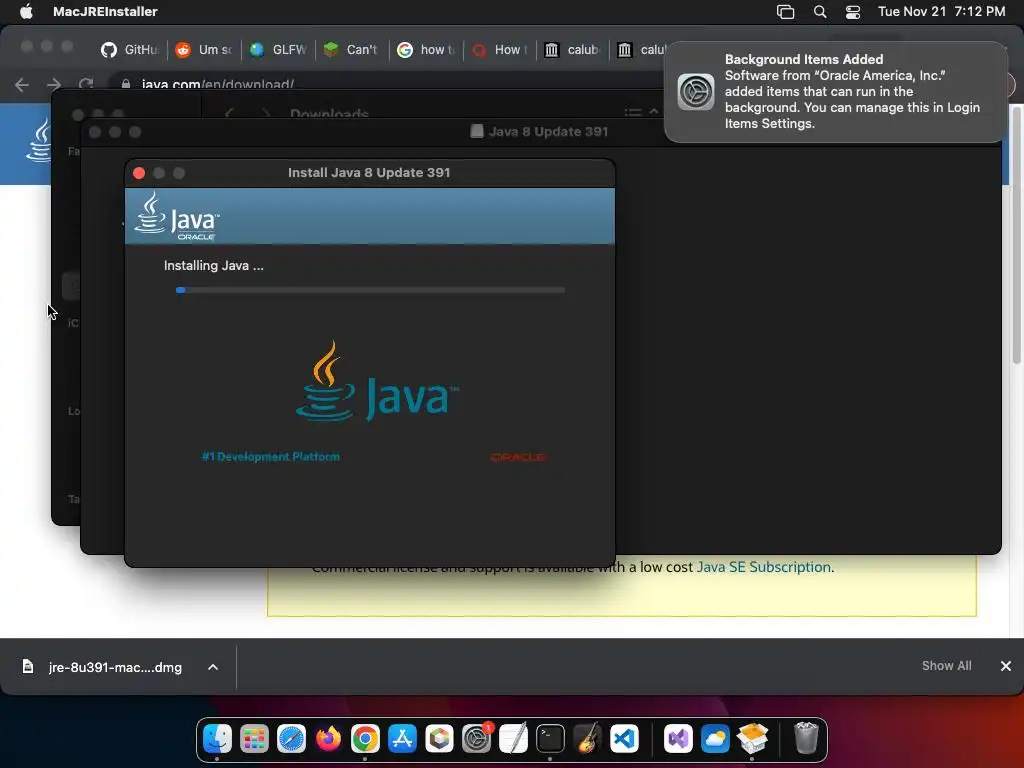Click the Background Items Added notification
1024x768 pixels.
pos(835,91)
